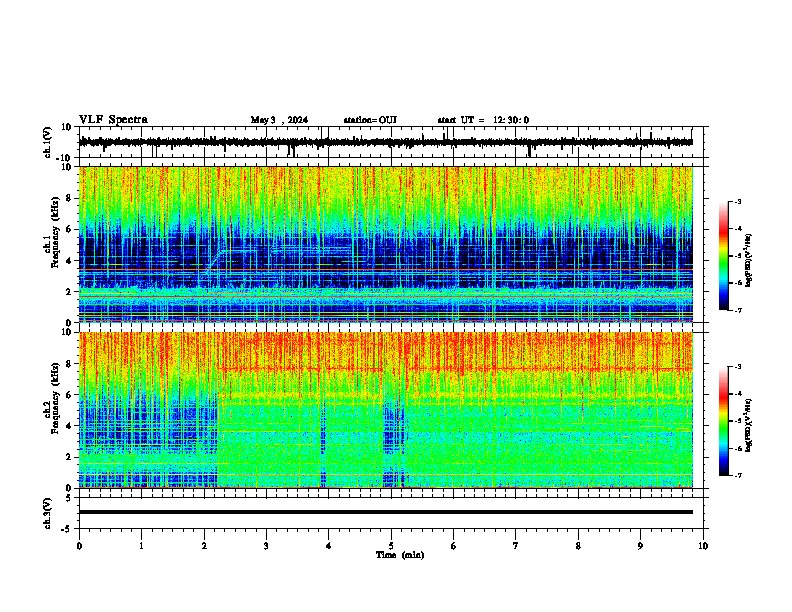This screenshot has height=612, width=792.
Task: Click the ch.2 spectrogram "4" kHz tick
Action: (69, 426)
